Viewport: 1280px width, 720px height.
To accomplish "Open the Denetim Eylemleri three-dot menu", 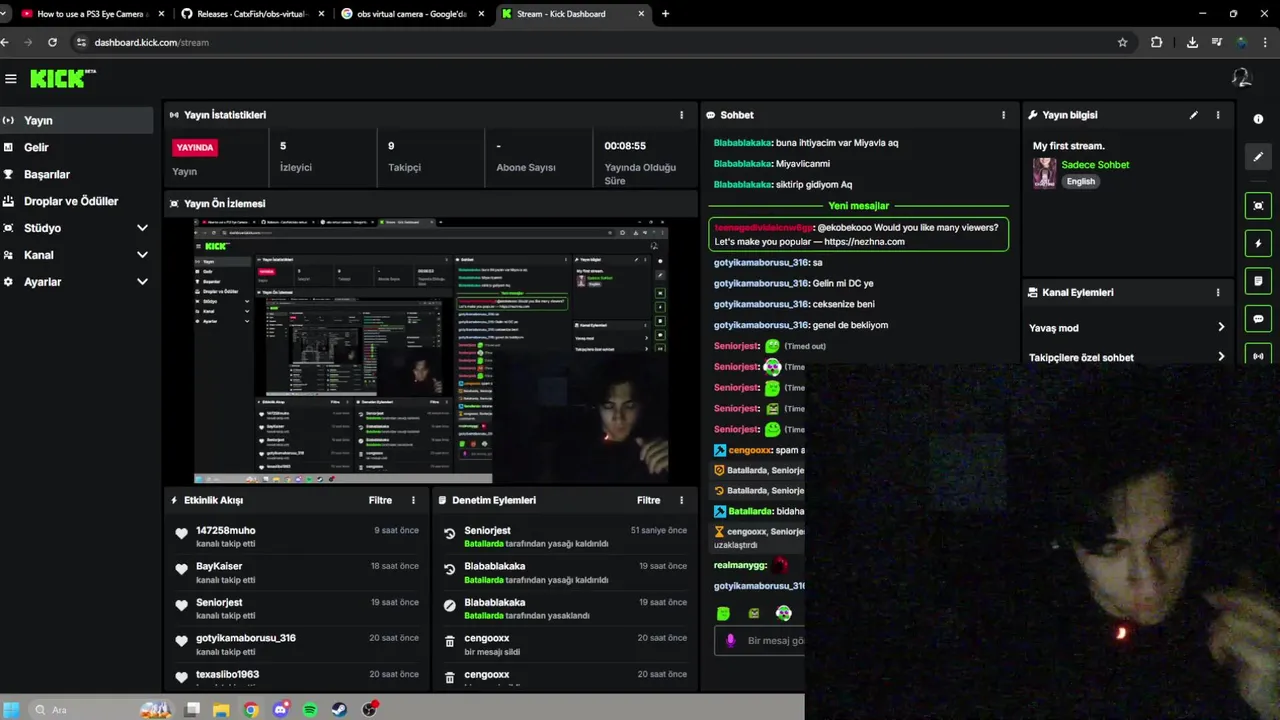I will (x=682, y=500).
